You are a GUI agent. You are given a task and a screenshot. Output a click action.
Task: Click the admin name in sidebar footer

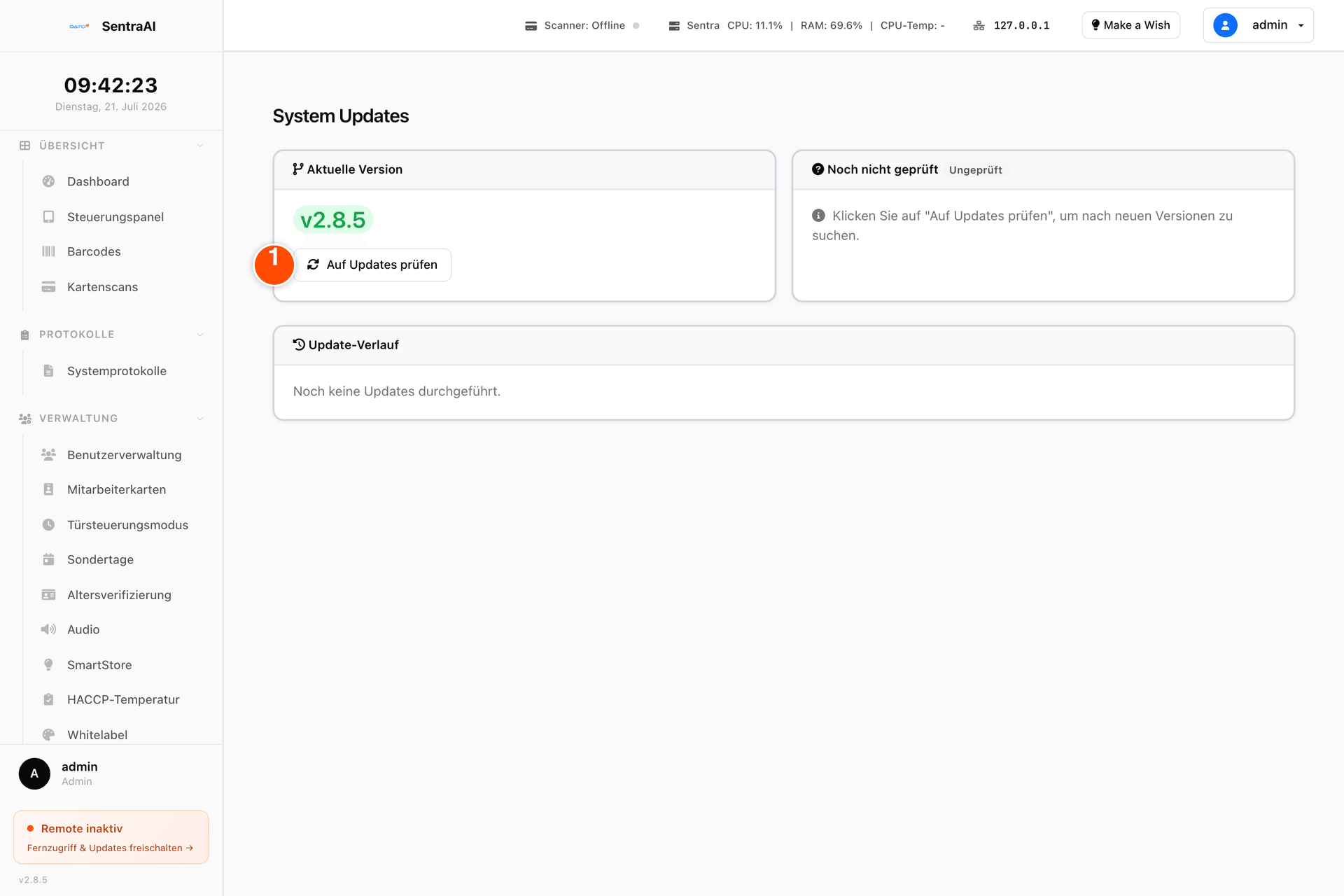pyautogui.click(x=79, y=766)
